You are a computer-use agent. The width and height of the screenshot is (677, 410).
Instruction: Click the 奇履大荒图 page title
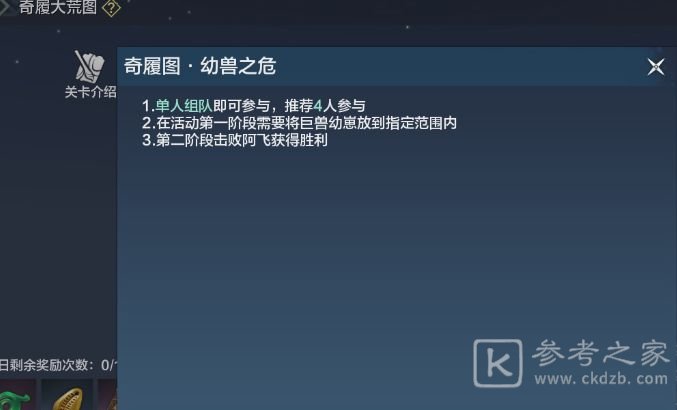click(57, 7)
